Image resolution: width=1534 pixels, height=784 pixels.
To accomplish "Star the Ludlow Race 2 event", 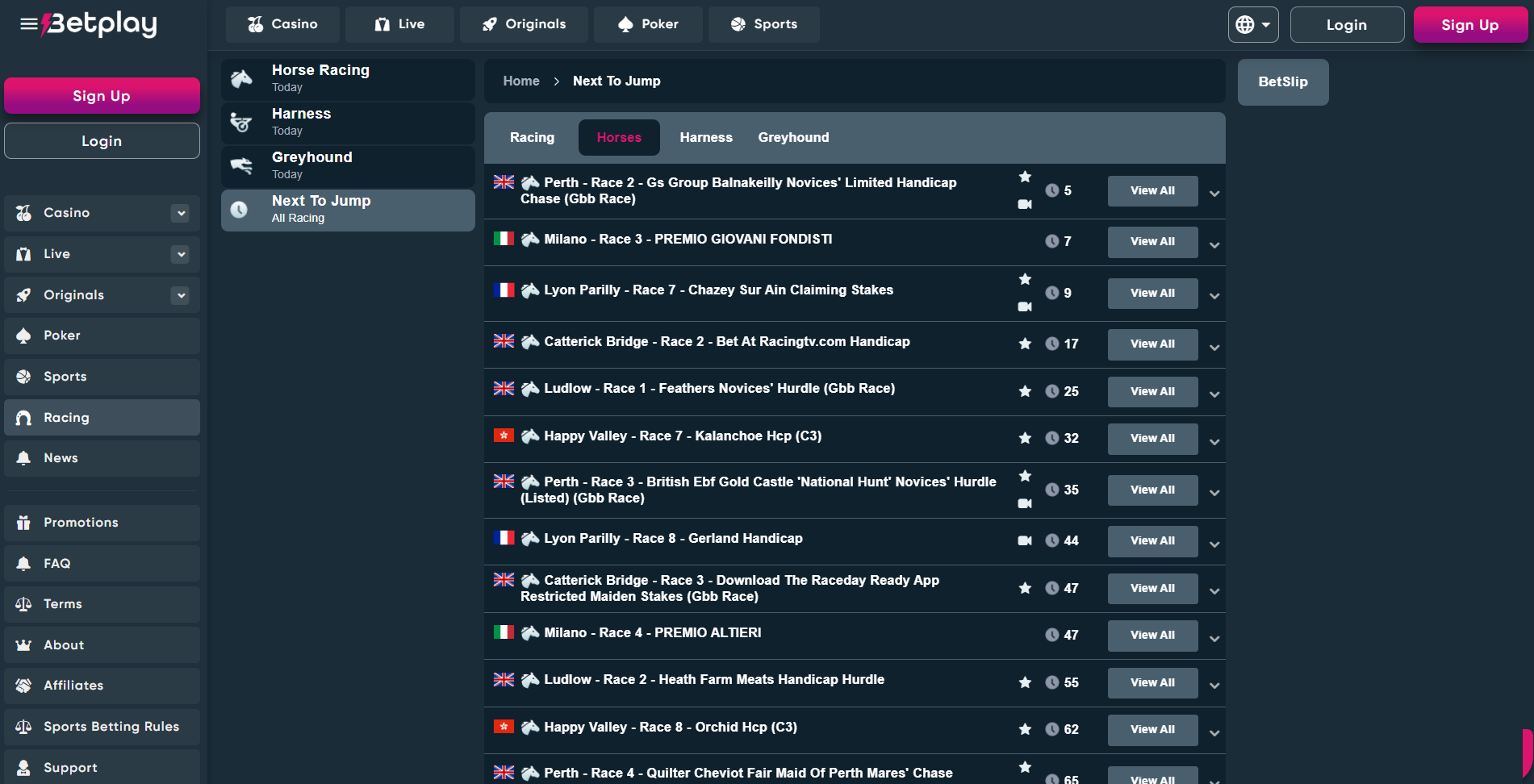I will 1025,682.
